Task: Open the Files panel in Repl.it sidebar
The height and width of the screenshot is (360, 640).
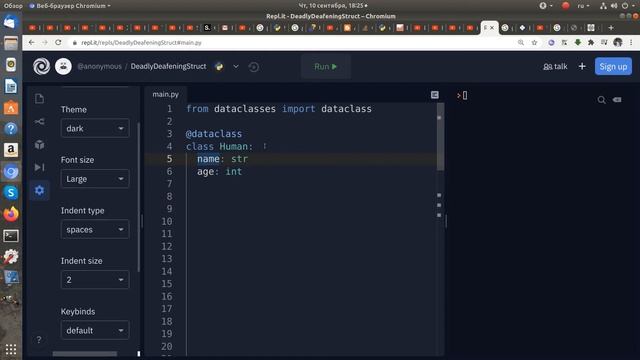Action: click(x=39, y=98)
